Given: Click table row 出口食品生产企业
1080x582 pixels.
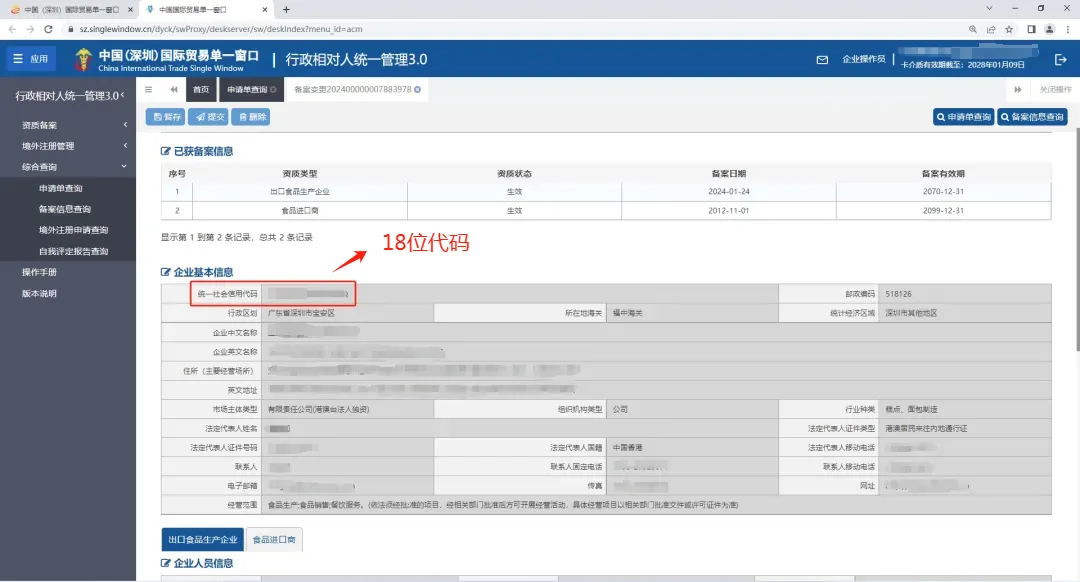Looking at the screenshot, I should 606,191.
